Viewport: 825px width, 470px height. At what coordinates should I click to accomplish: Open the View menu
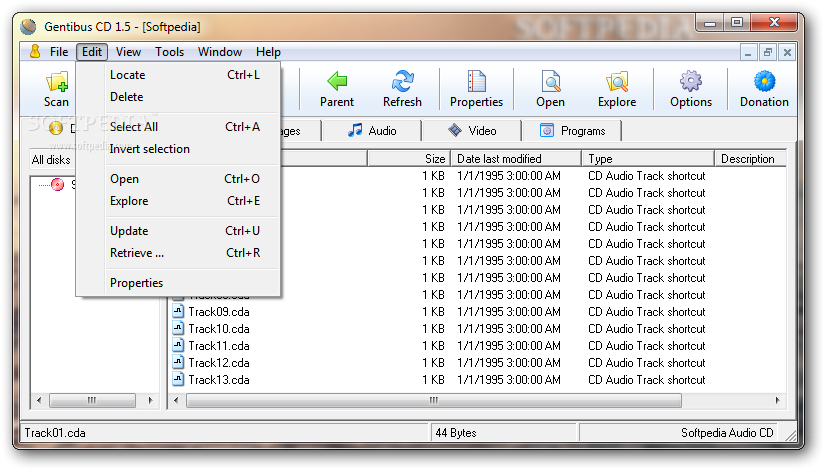[128, 52]
